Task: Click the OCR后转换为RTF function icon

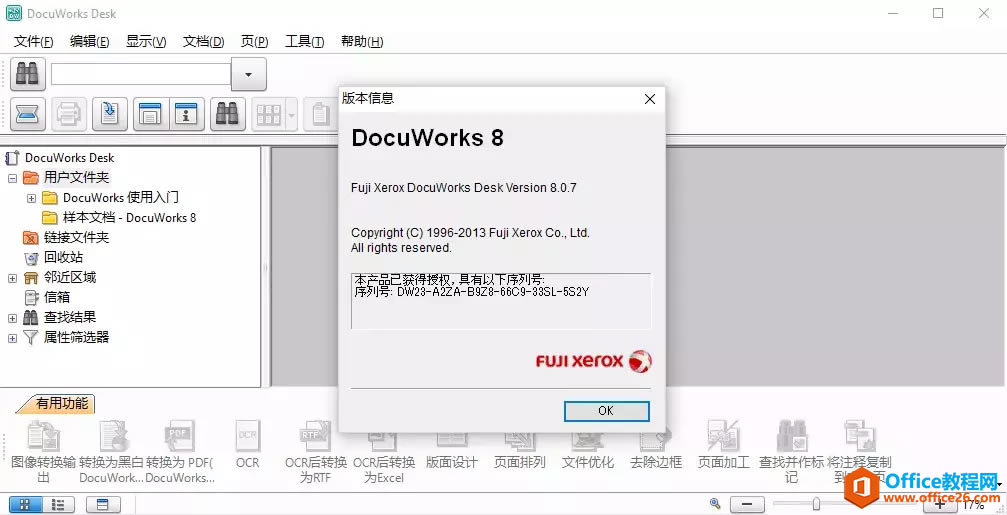Action: tap(315, 436)
